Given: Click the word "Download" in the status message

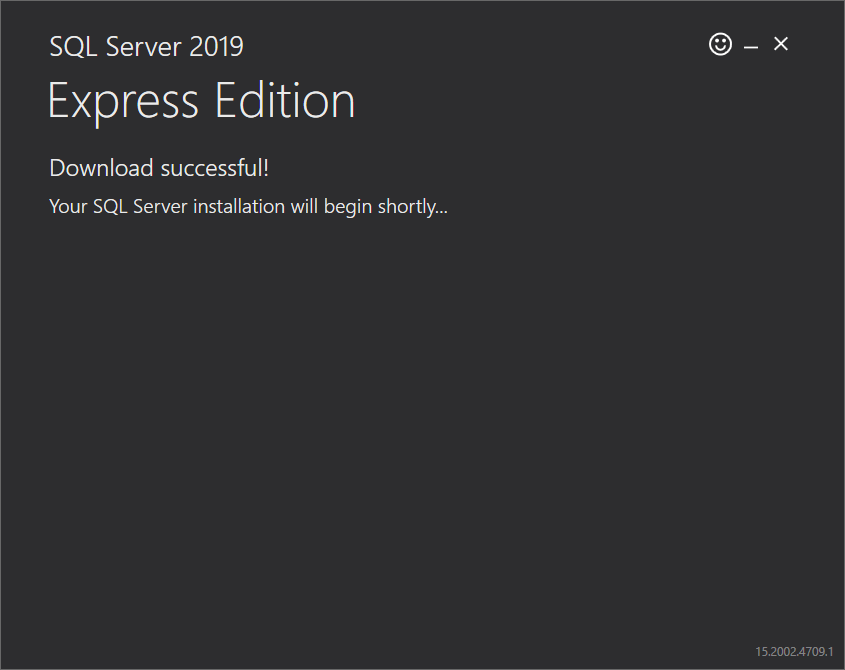Looking at the screenshot, I should 102,168.
